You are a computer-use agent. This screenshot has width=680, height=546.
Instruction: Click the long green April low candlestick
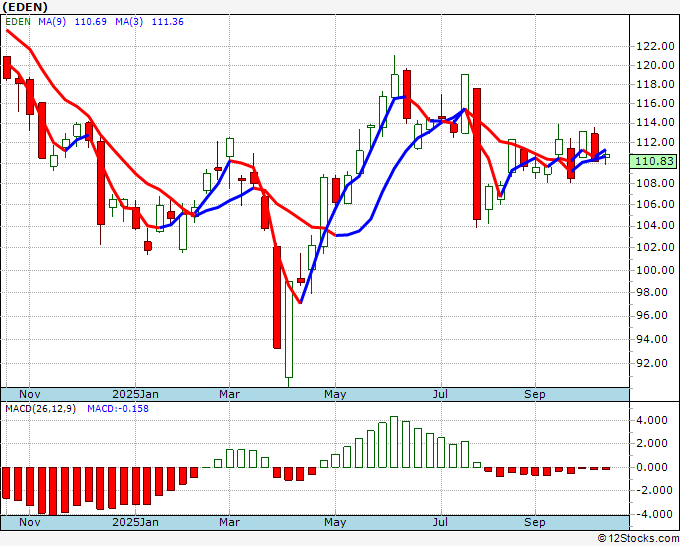coord(289,330)
